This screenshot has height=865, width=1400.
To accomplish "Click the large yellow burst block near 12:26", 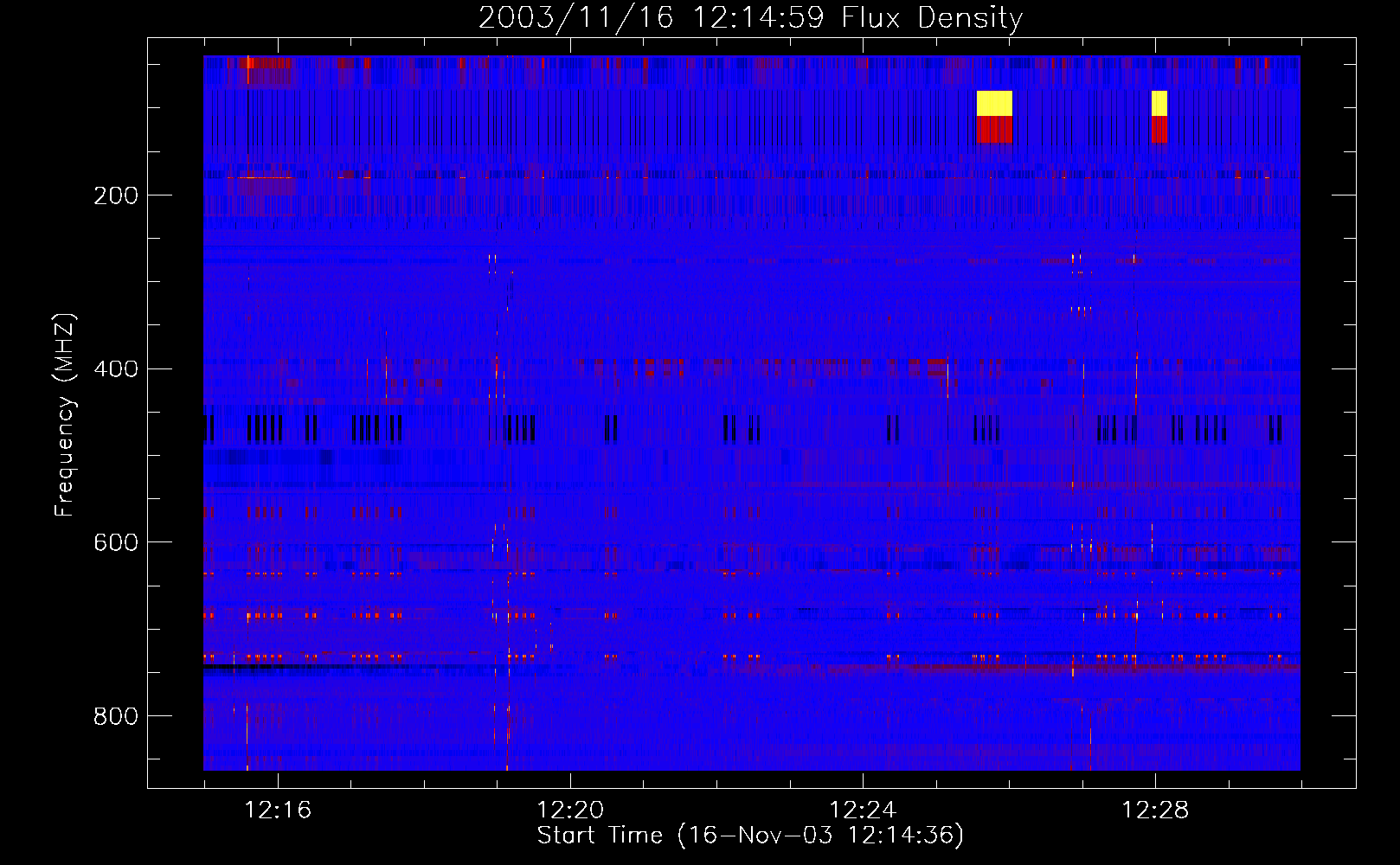I will (x=994, y=103).
